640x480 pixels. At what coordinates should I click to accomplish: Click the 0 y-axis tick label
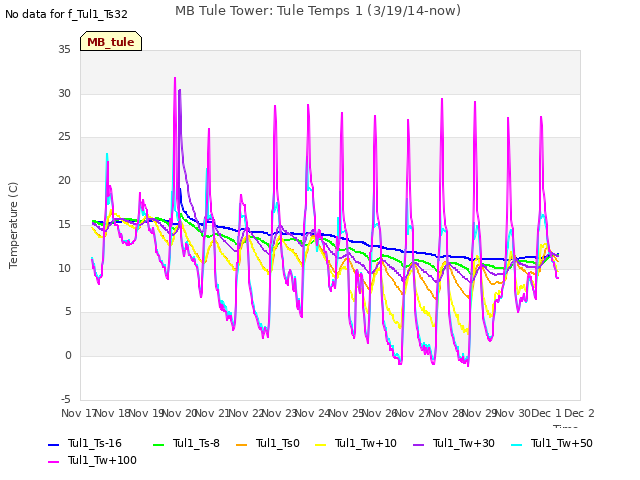tap(68, 356)
